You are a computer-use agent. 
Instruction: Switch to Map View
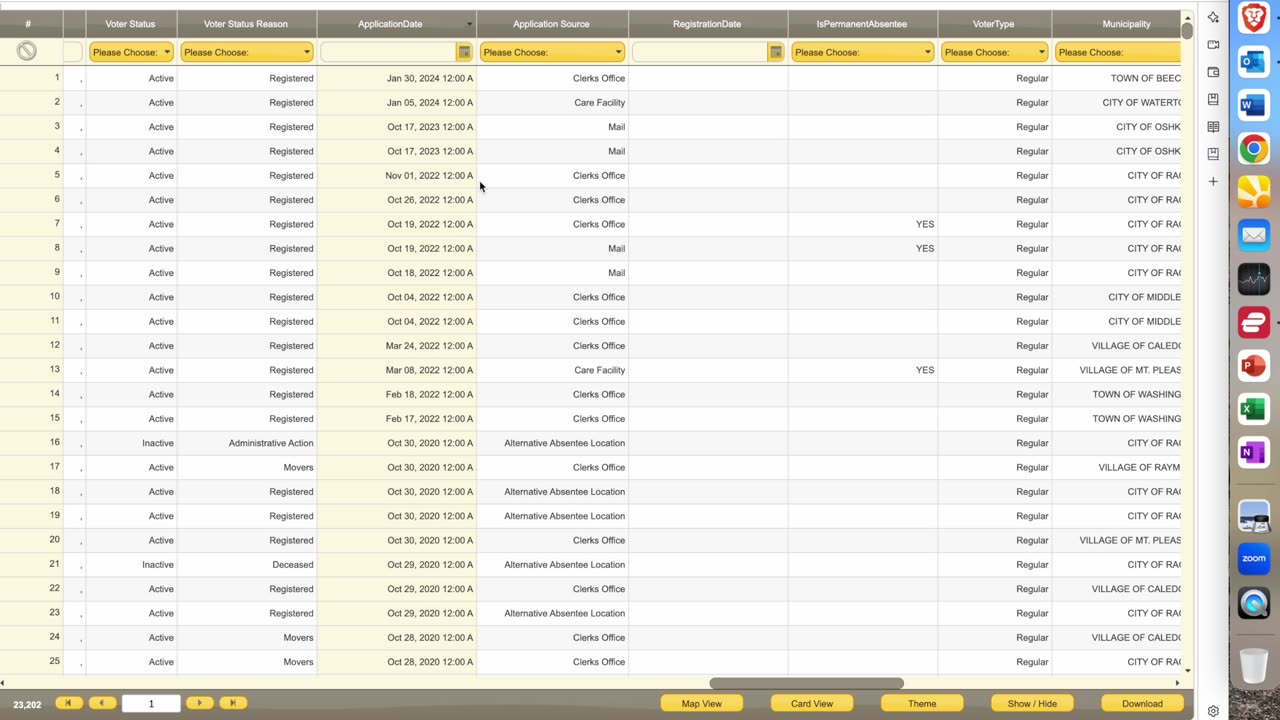coord(702,703)
